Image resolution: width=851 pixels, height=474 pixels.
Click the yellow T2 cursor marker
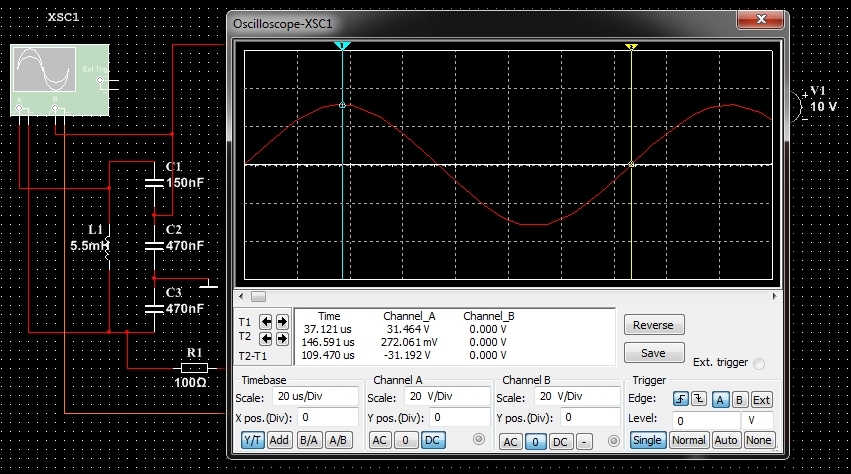tap(631, 47)
